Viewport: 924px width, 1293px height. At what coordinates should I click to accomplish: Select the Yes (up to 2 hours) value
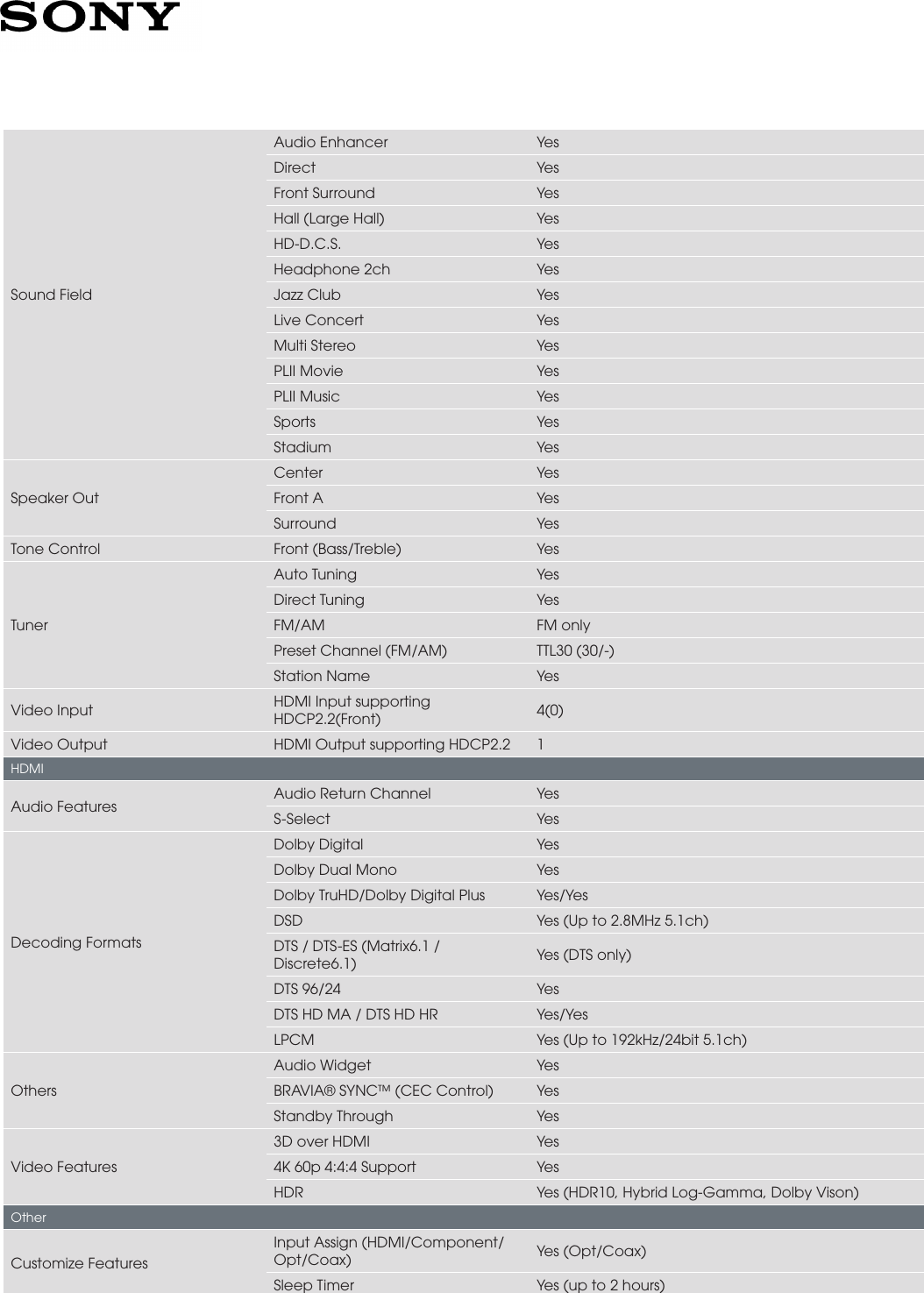[601, 1285]
